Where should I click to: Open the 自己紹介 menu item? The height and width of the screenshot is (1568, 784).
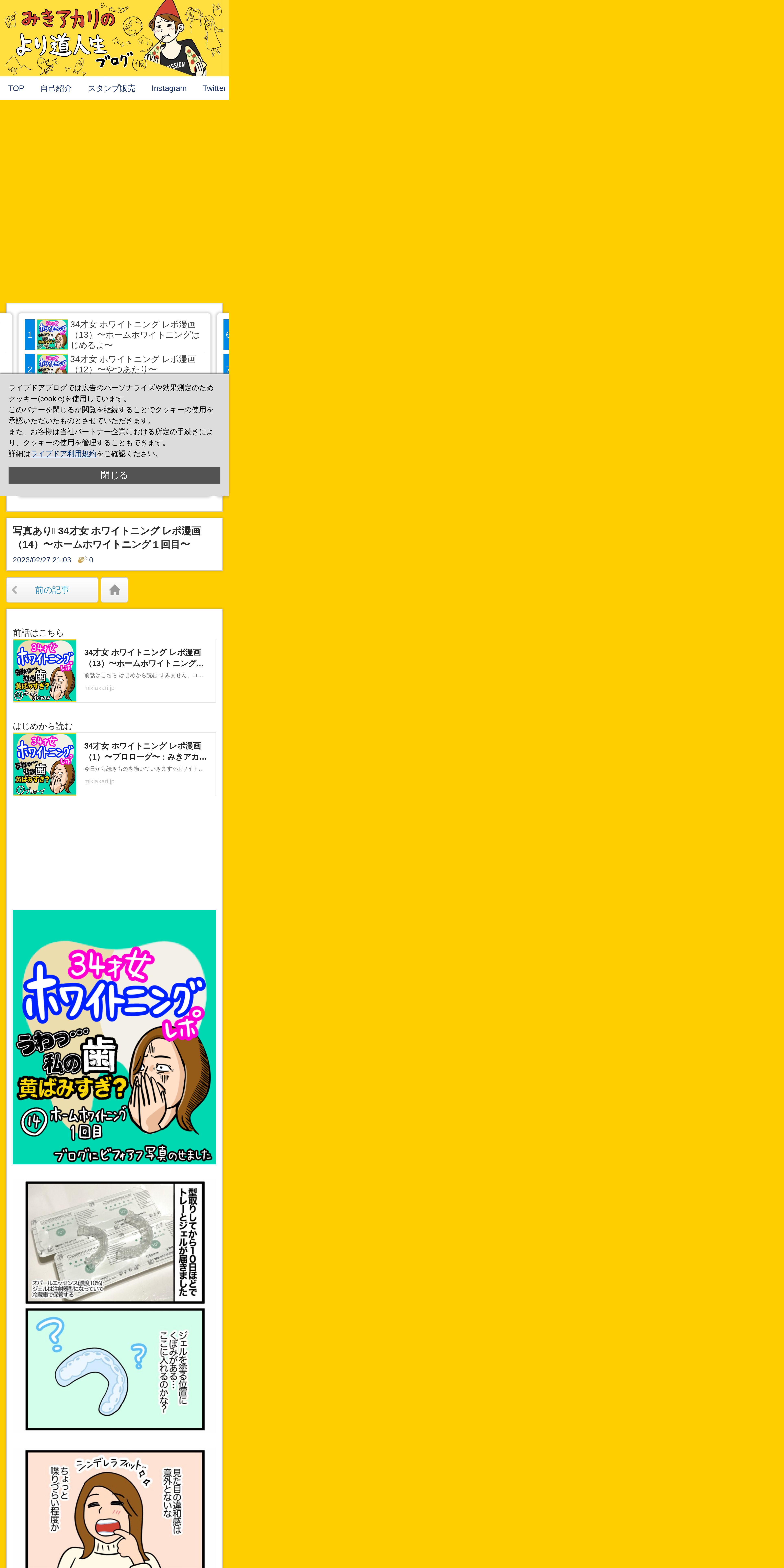[56, 88]
